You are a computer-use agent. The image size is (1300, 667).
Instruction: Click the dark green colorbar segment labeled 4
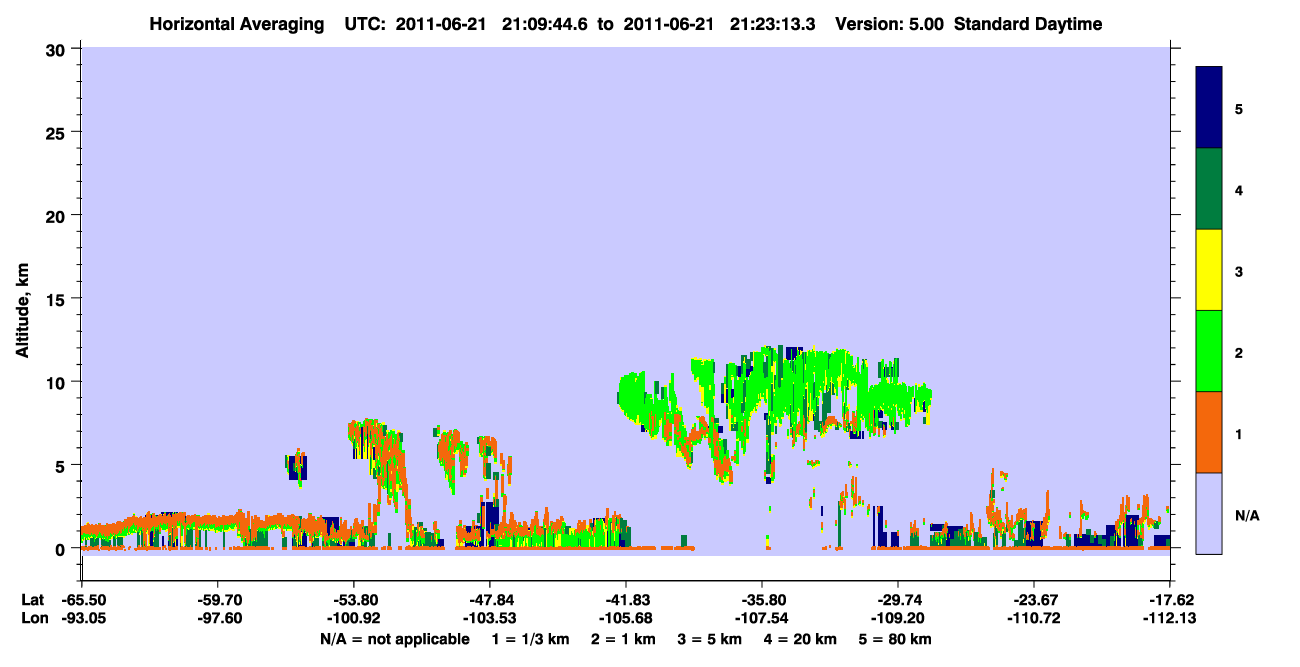tap(1209, 189)
